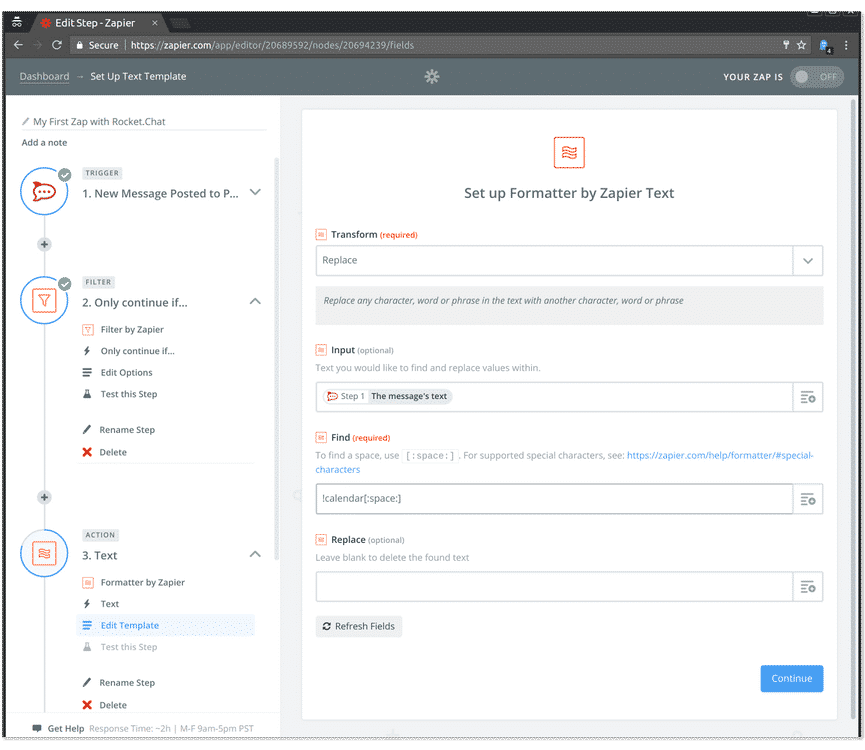Click the My First Zap with Rocket.Chat title
Image resolution: width=865 pixels, height=750 pixels.
coord(99,121)
